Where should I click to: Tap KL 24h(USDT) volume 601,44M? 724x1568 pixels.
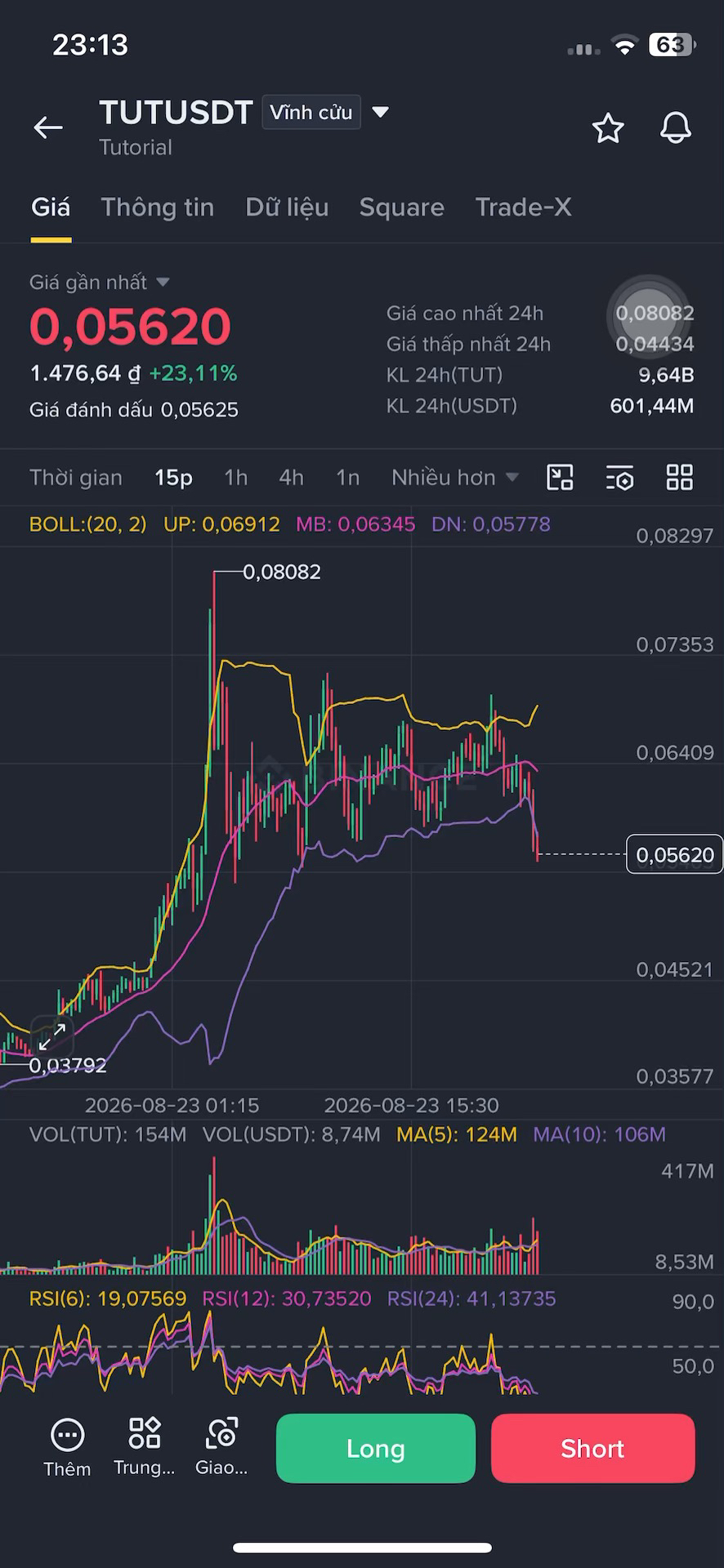(652, 406)
